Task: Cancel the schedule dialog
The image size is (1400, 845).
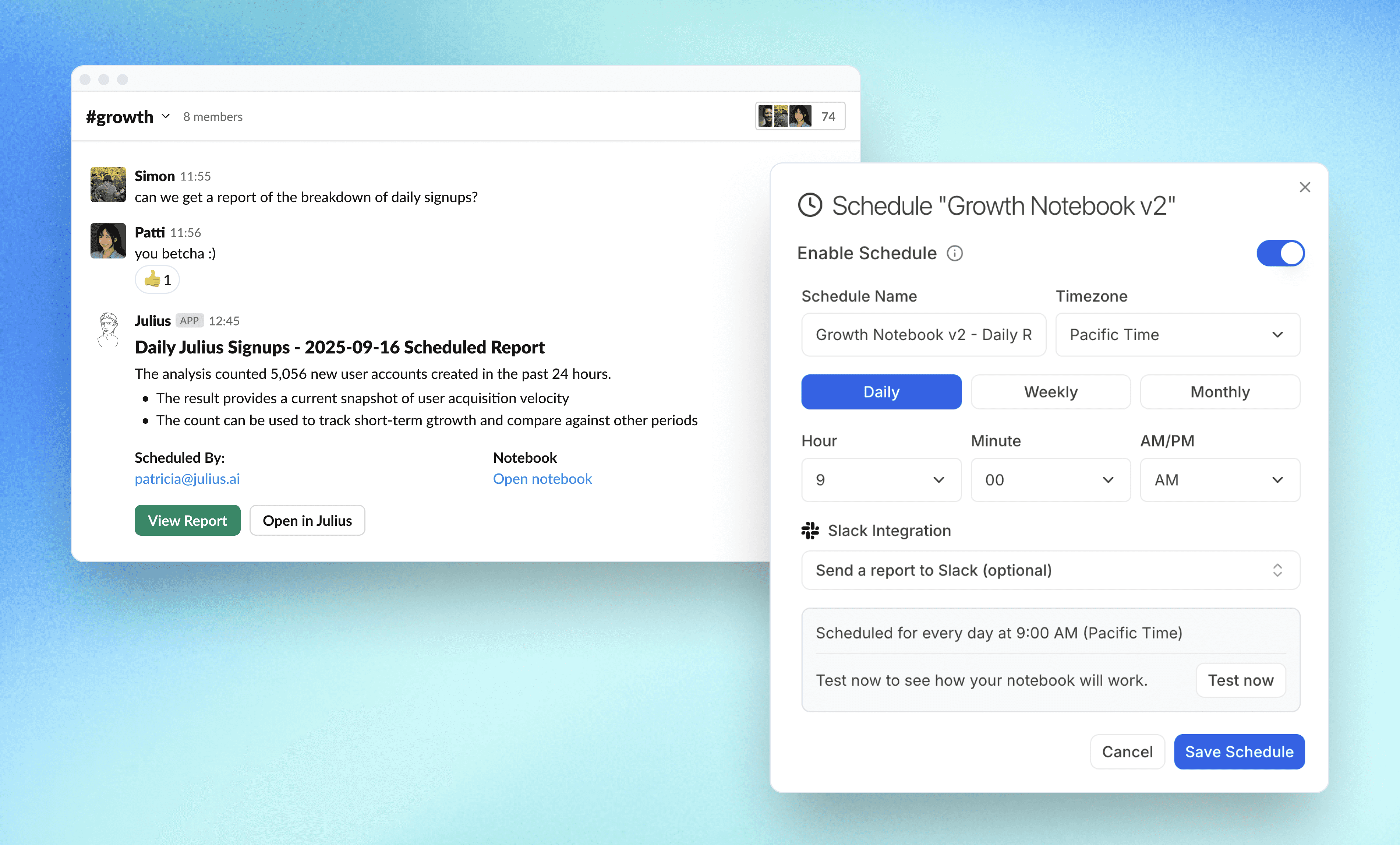Action: pos(1127,752)
